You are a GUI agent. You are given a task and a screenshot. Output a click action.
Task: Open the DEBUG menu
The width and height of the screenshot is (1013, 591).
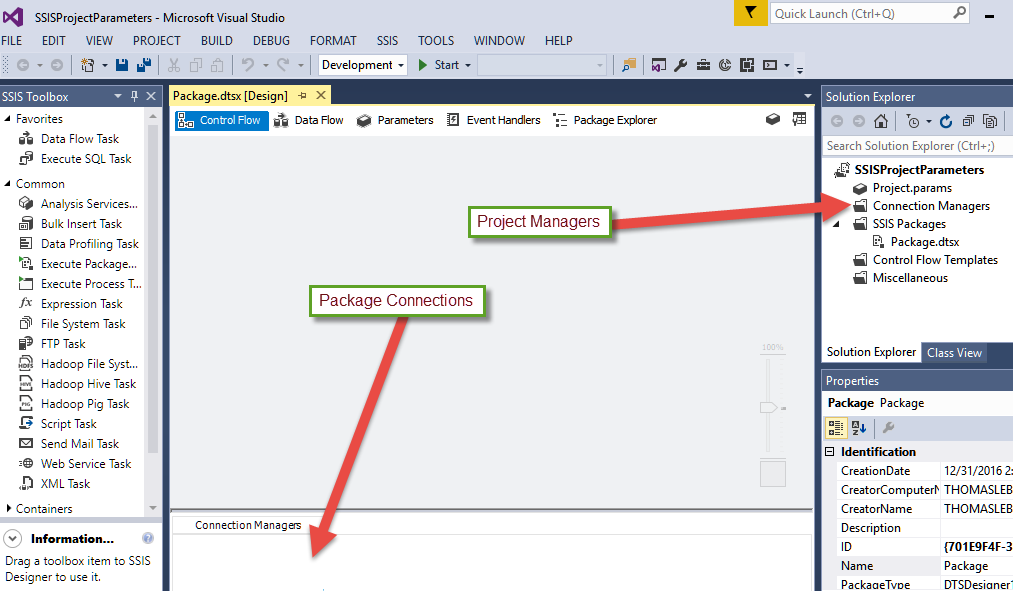pyautogui.click(x=271, y=41)
